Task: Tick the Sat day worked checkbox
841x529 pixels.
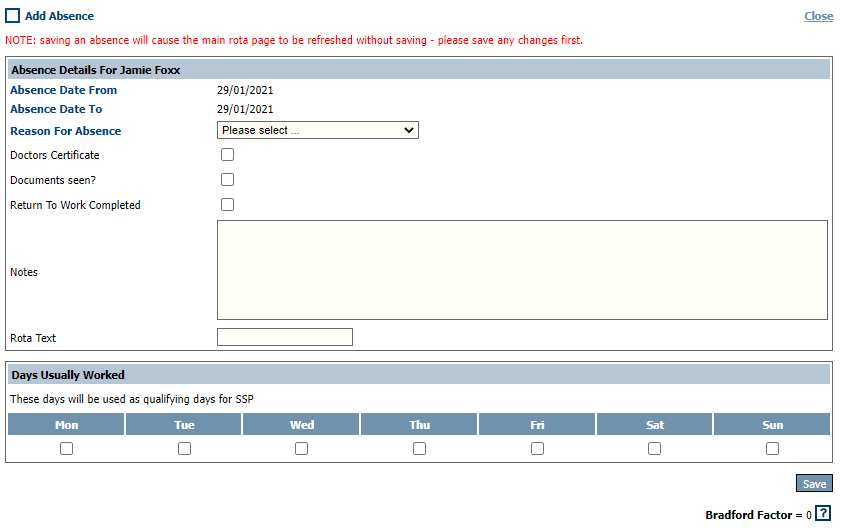Action: tap(654, 448)
